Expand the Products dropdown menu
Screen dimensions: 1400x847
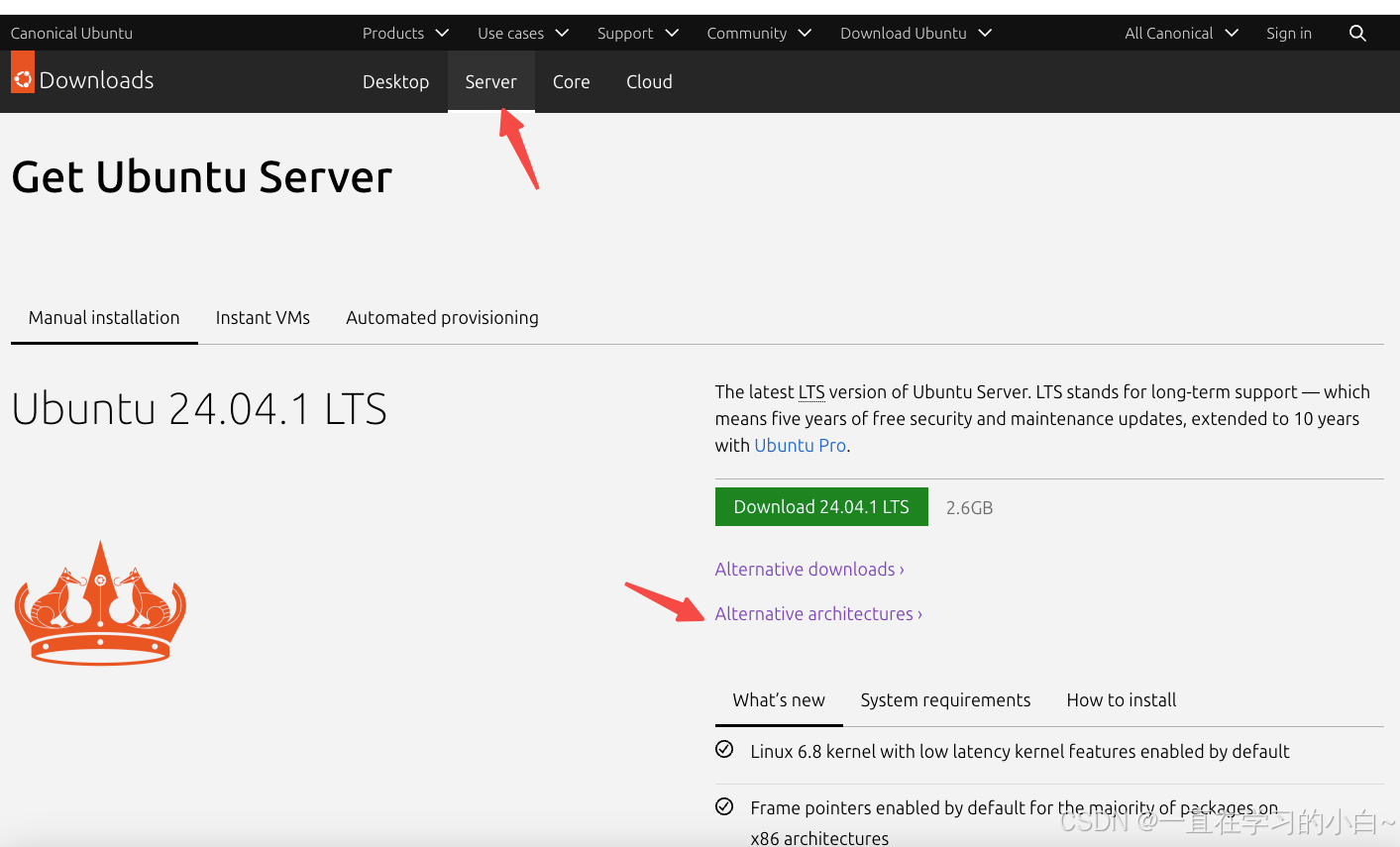[x=405, y=33]
